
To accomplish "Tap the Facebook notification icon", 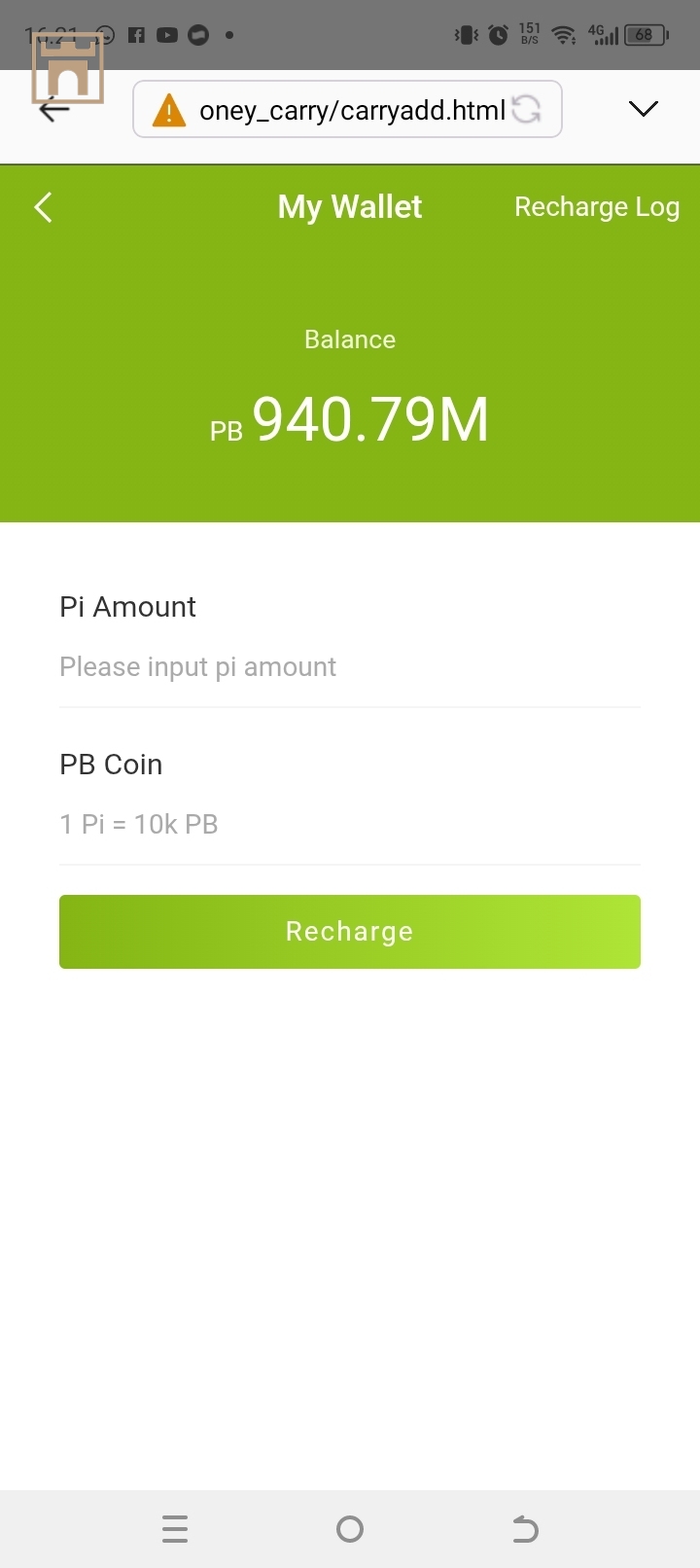I will [136, 35].
